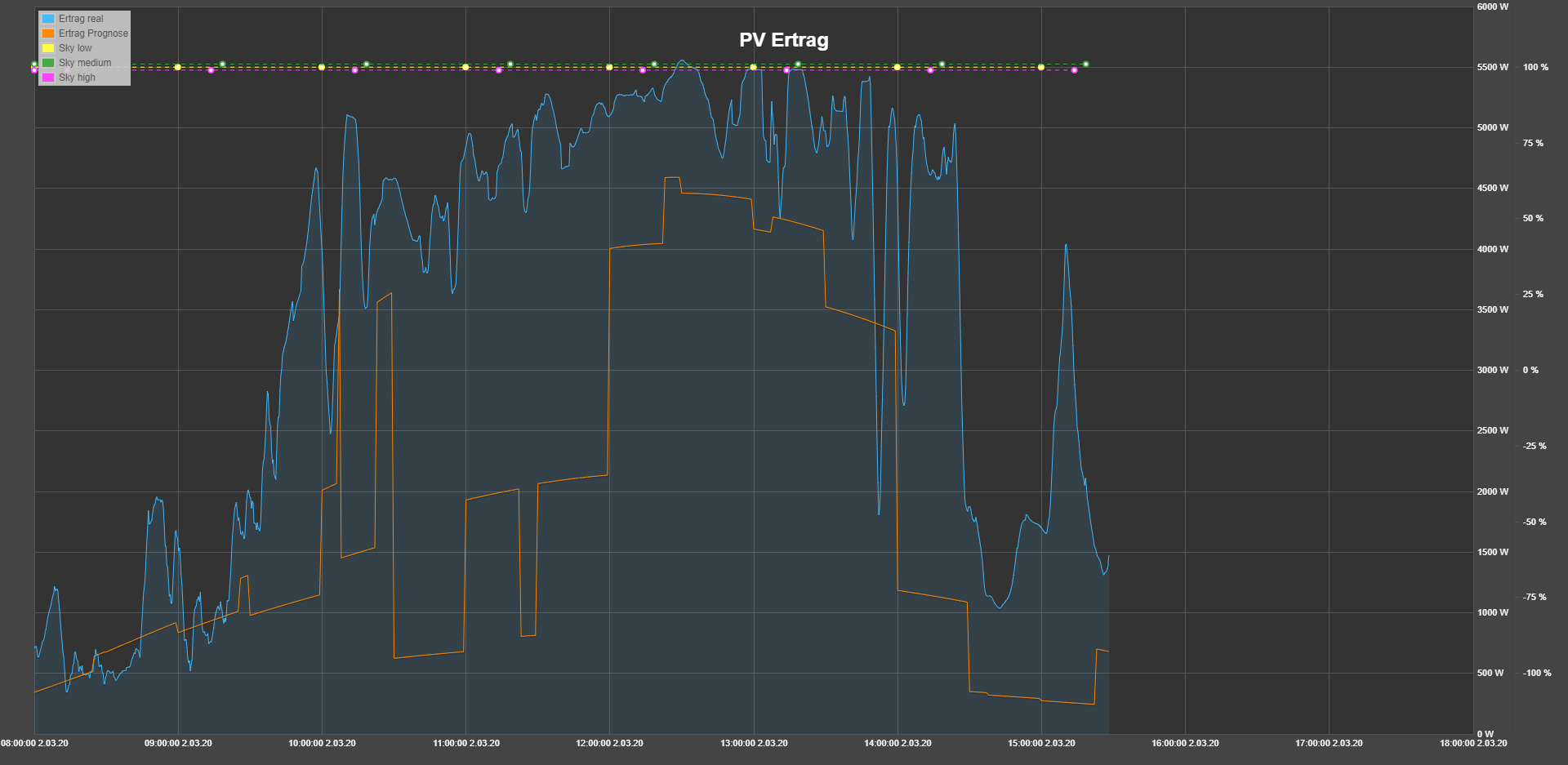Screen dimensions: 1568x765
Task: Click the '-50 %' percent axis label
Action: pos(1535,522)
